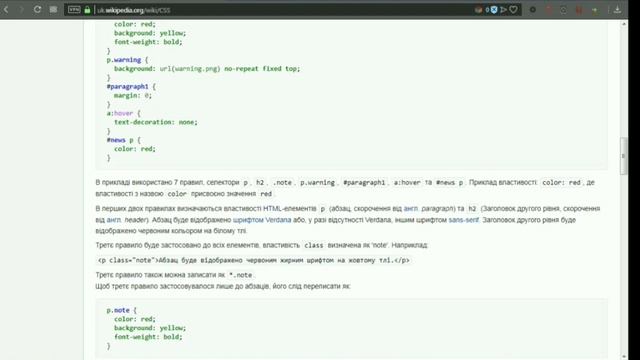Click icon left of blocker counter
Screen dimensions: 640x360
[478, 10]
